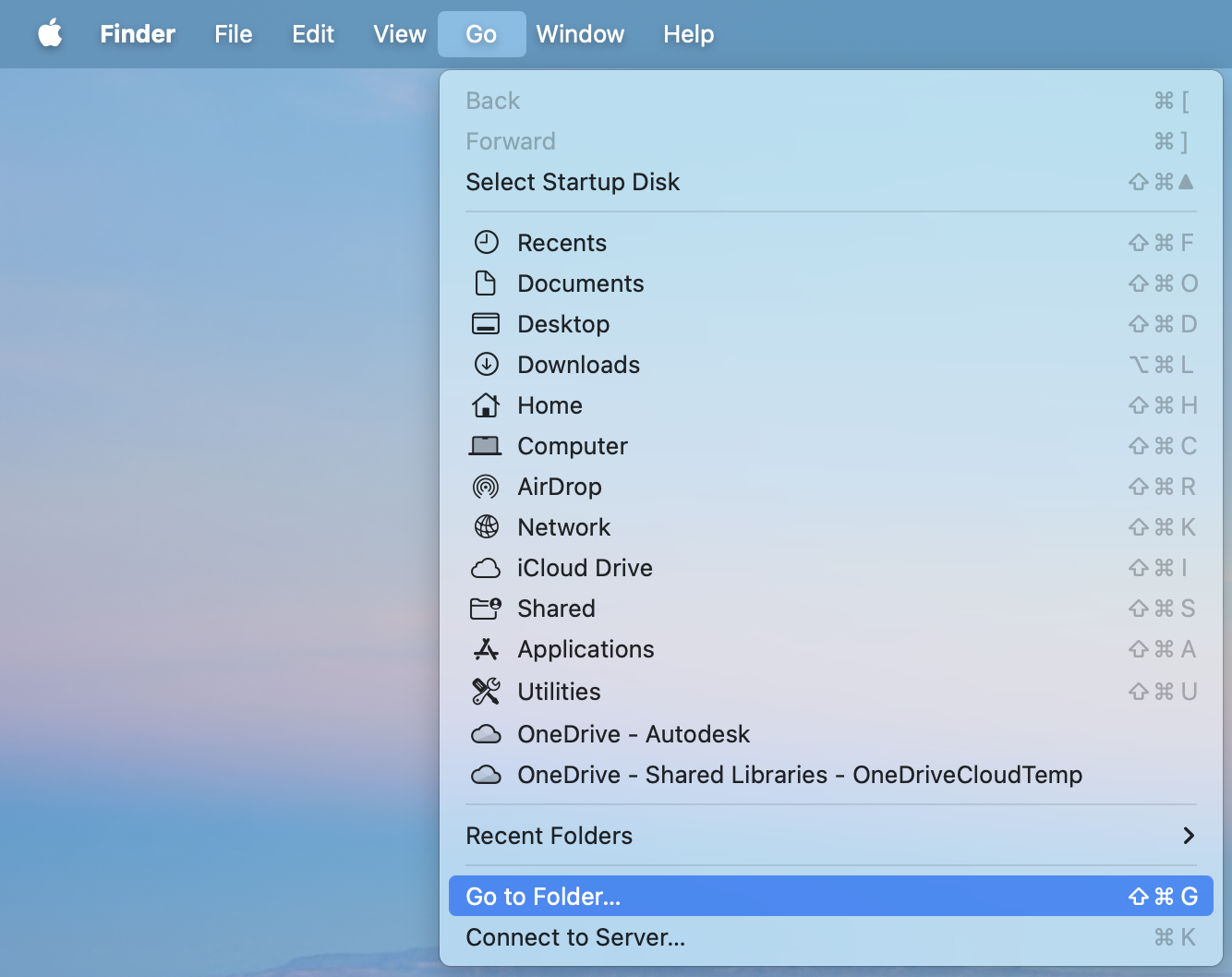Click the Downloads arrow icon
This screenshot has height=977, width=1232.
point(486,365)
